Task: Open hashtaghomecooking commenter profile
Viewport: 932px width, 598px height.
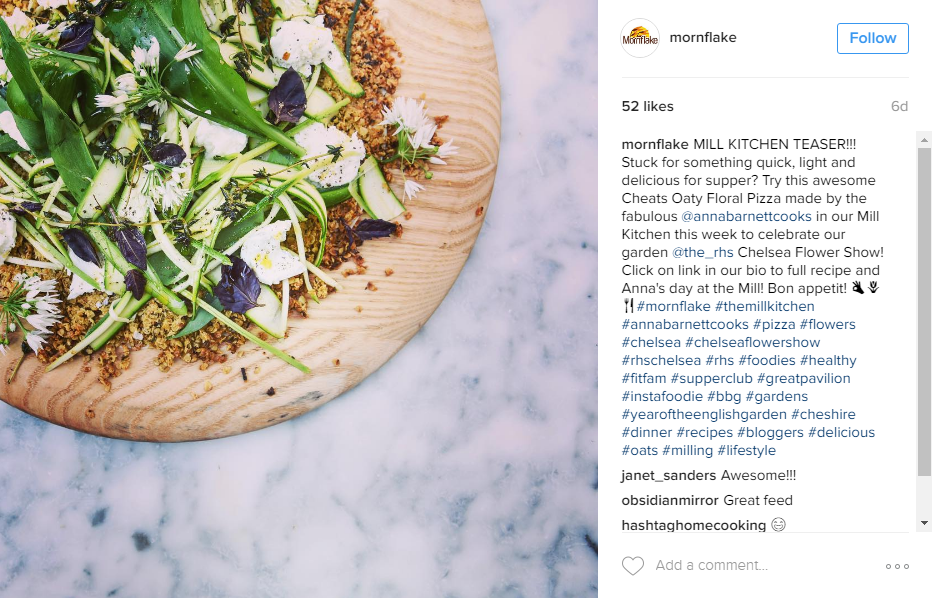Action: coord(694,525)
